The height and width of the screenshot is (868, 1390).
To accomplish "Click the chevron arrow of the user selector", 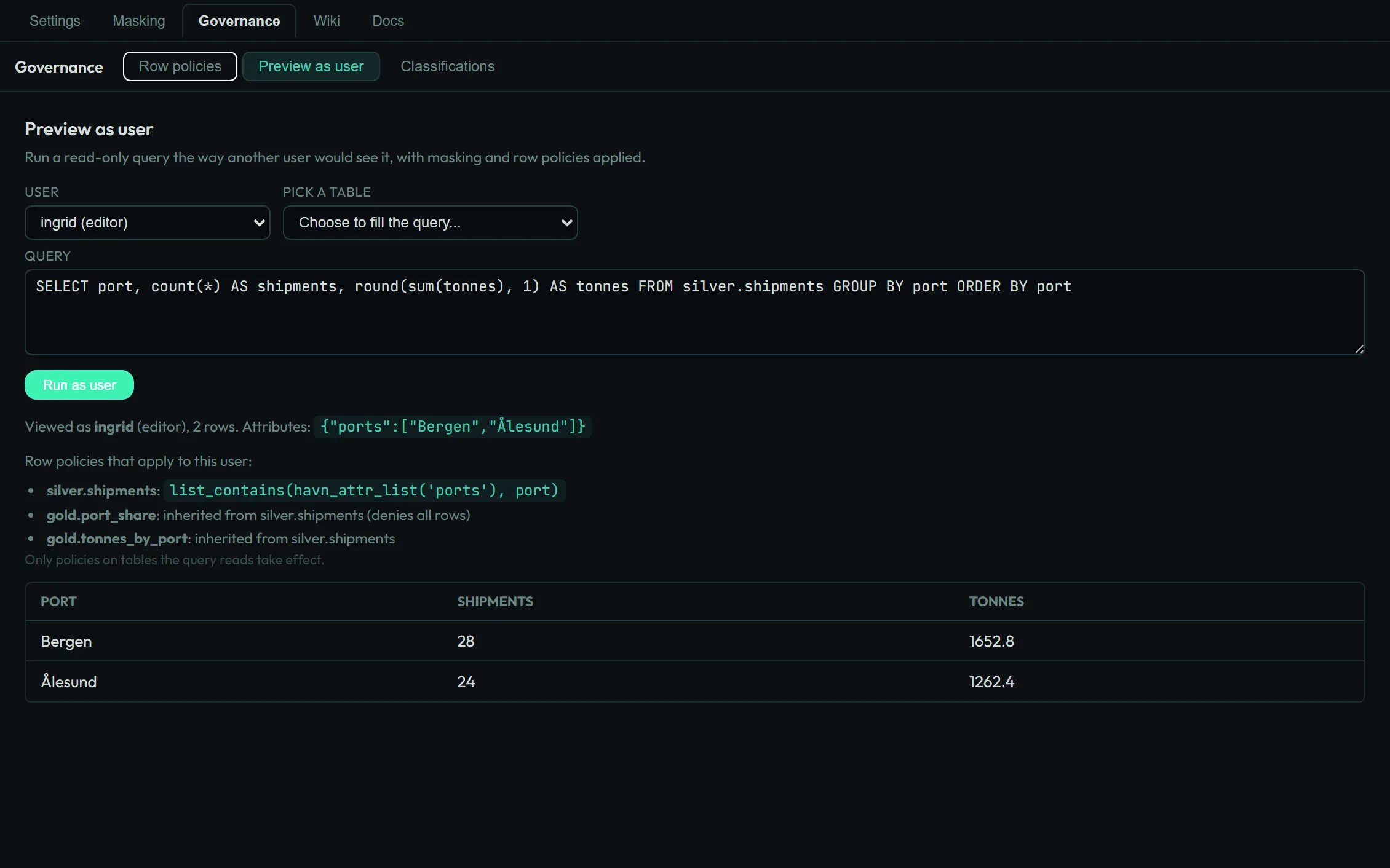I will pyautogui.click(x=259, y=223).
